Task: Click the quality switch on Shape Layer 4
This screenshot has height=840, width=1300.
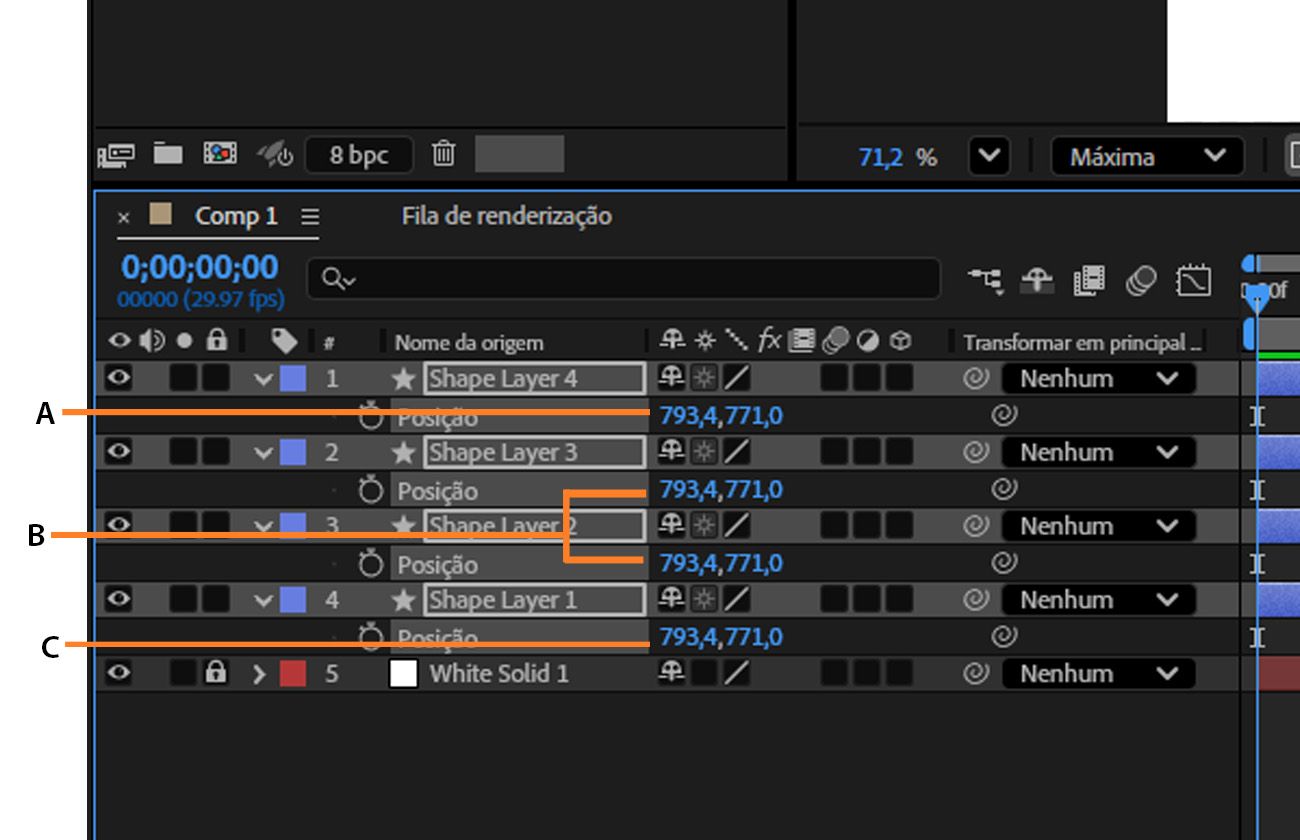Action: tap(736, 378)
